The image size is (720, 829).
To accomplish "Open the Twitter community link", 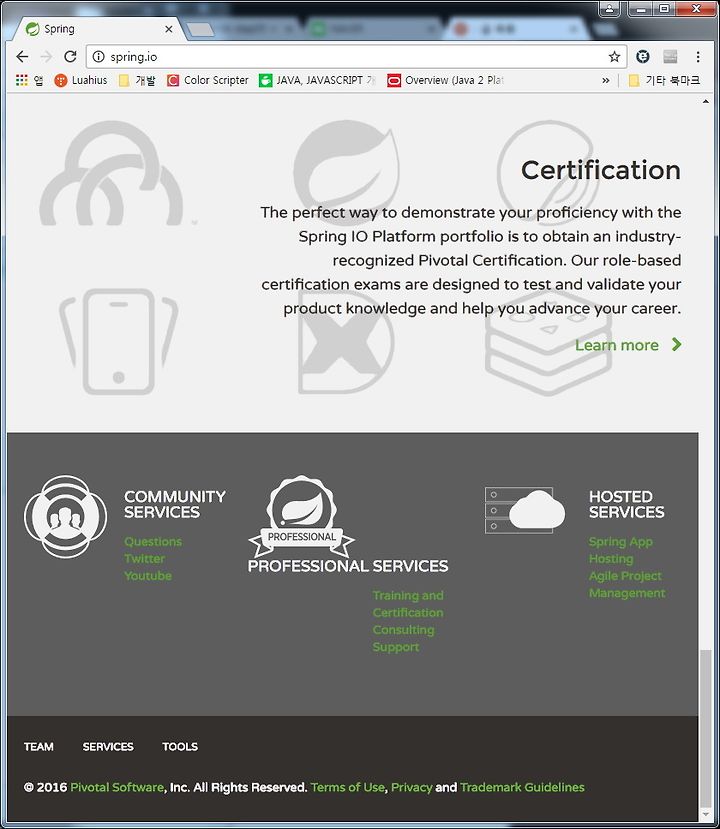I will click(144, 558).
